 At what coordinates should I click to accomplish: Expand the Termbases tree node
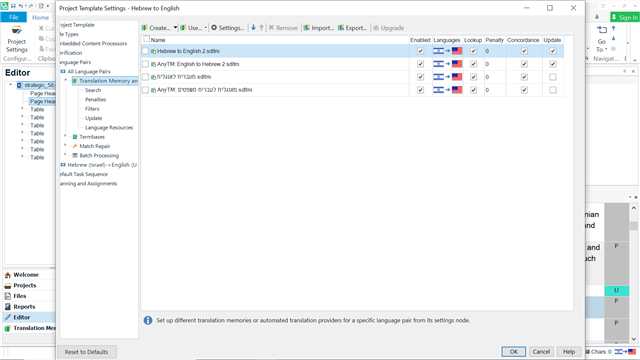pyautogui.click(x=65, y=136)
